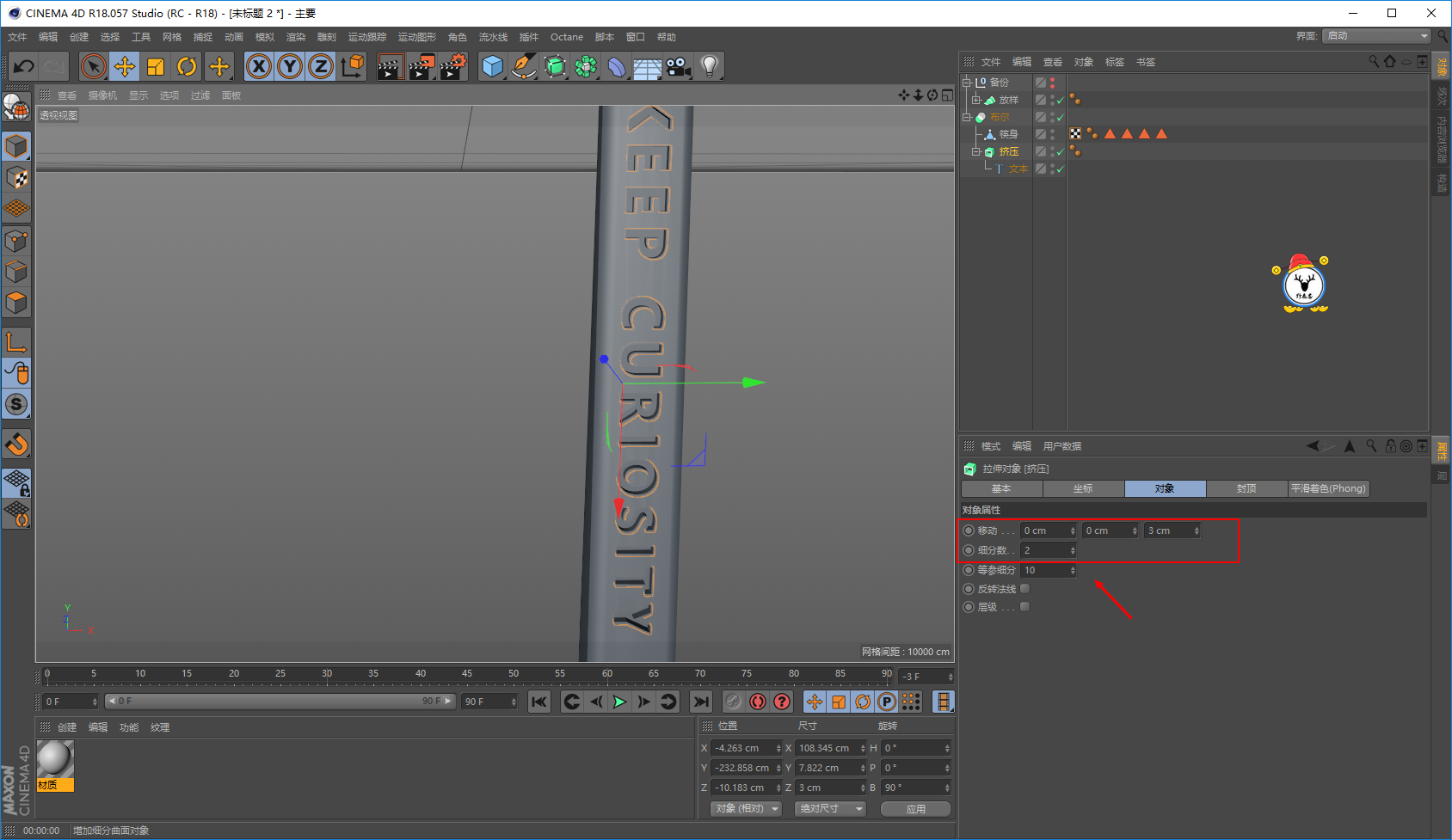Switch to the 封顶 tab
Screen dimensions: 1452x840
(x=1246, y=488)
